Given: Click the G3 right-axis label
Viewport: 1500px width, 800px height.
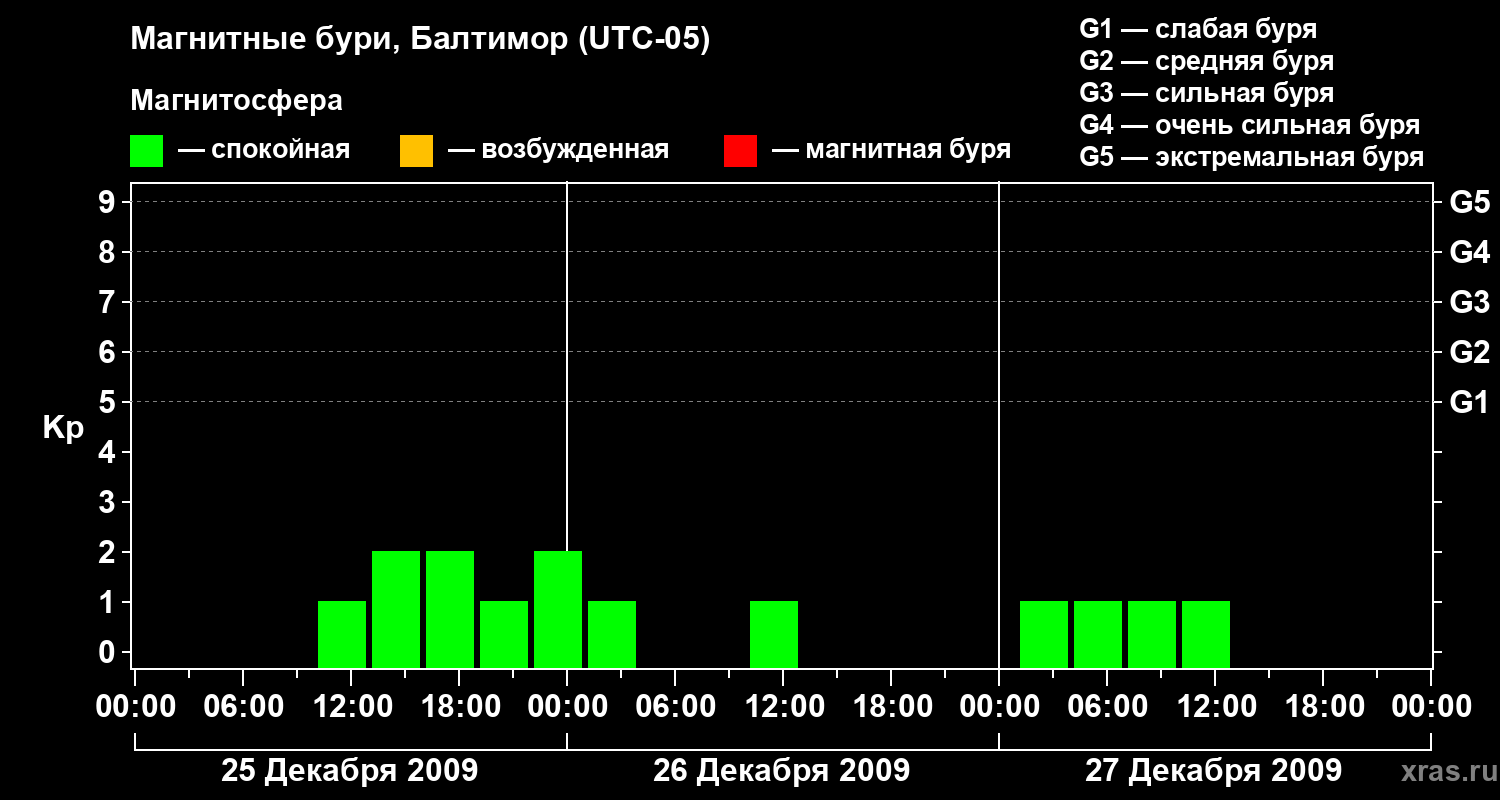Looking at the screenshot, I should pyautogui.click(x=1469, y=302).
